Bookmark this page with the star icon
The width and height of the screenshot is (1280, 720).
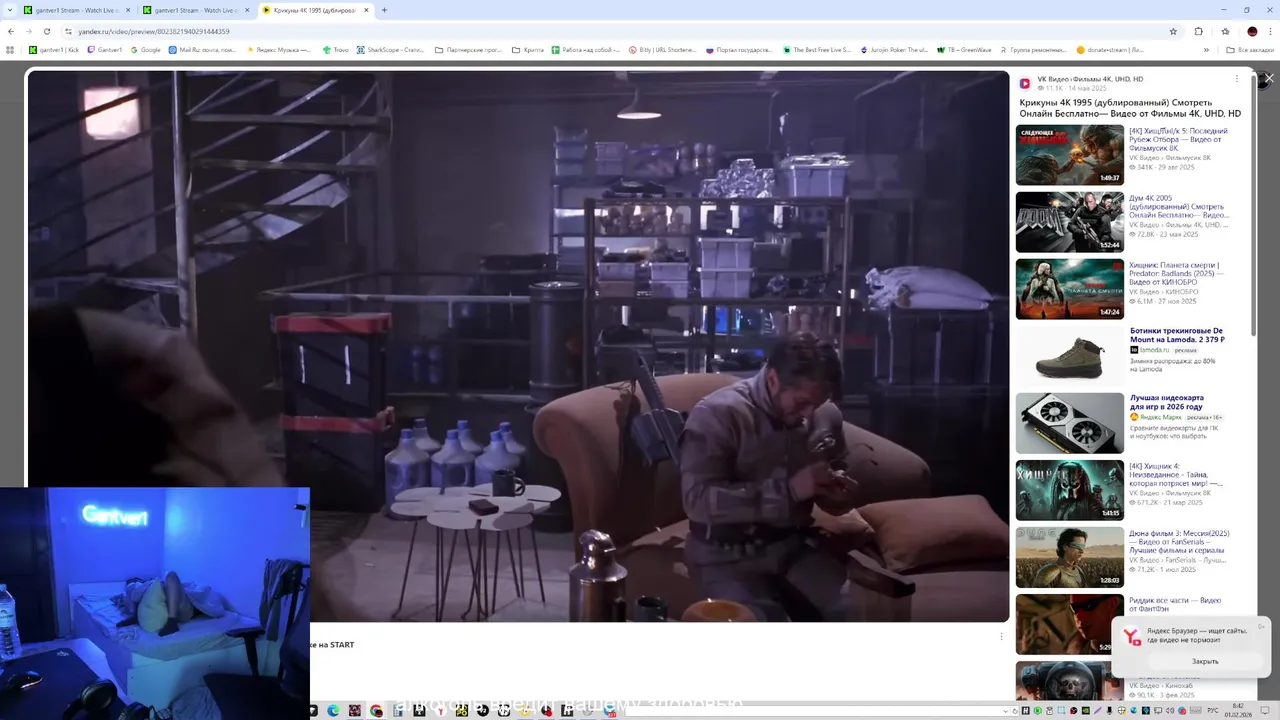pos(1173,31)
